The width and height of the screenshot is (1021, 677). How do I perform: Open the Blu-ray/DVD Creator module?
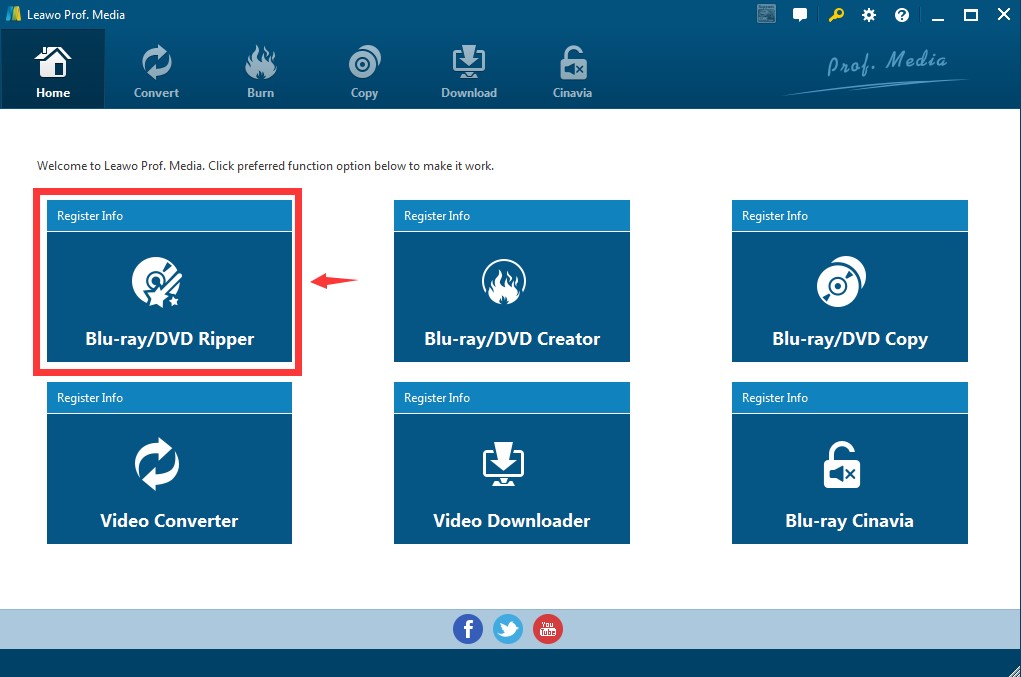point(512,297)
